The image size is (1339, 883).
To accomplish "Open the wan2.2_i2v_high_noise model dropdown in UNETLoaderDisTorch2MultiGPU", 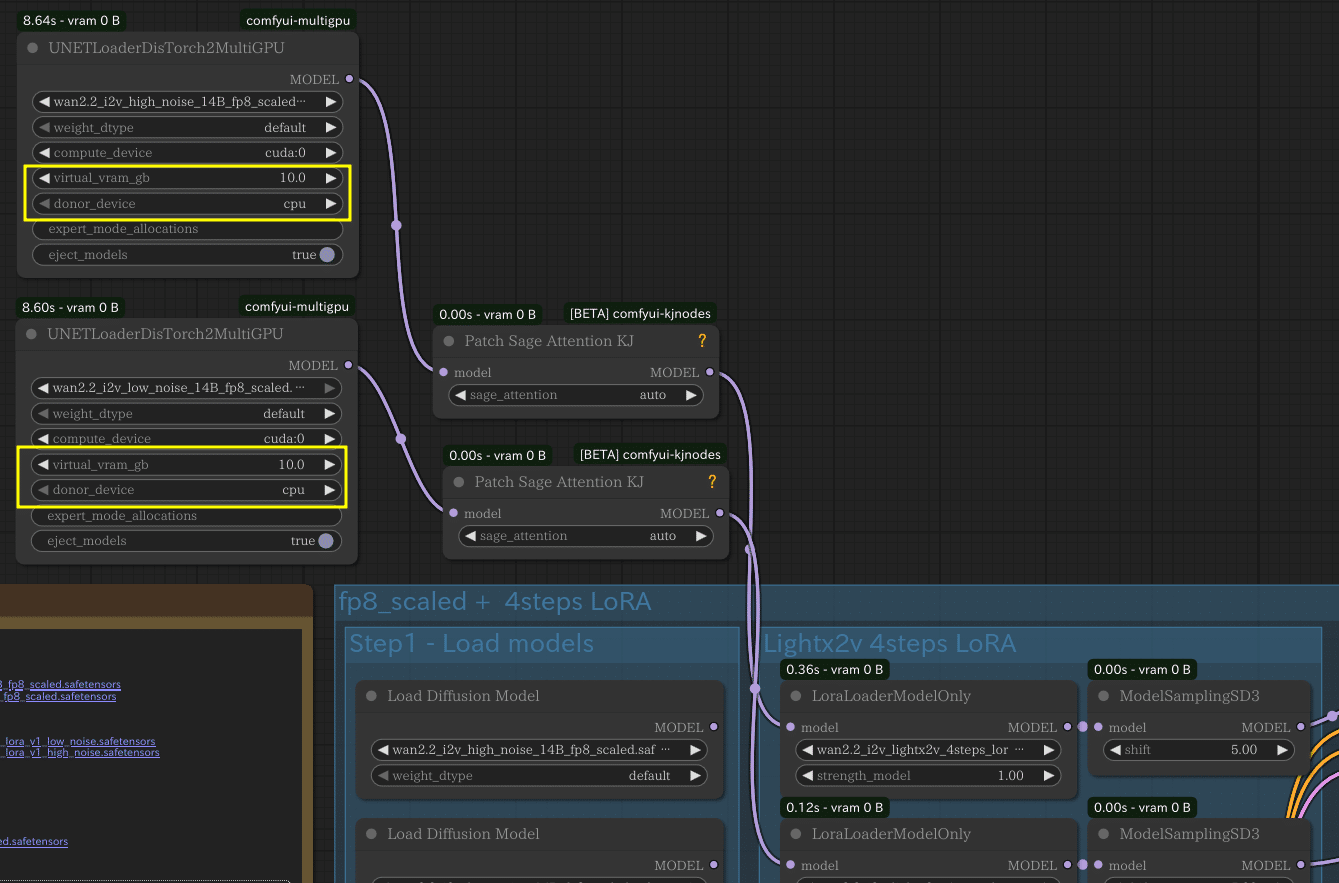I will (x=187, y=102).
